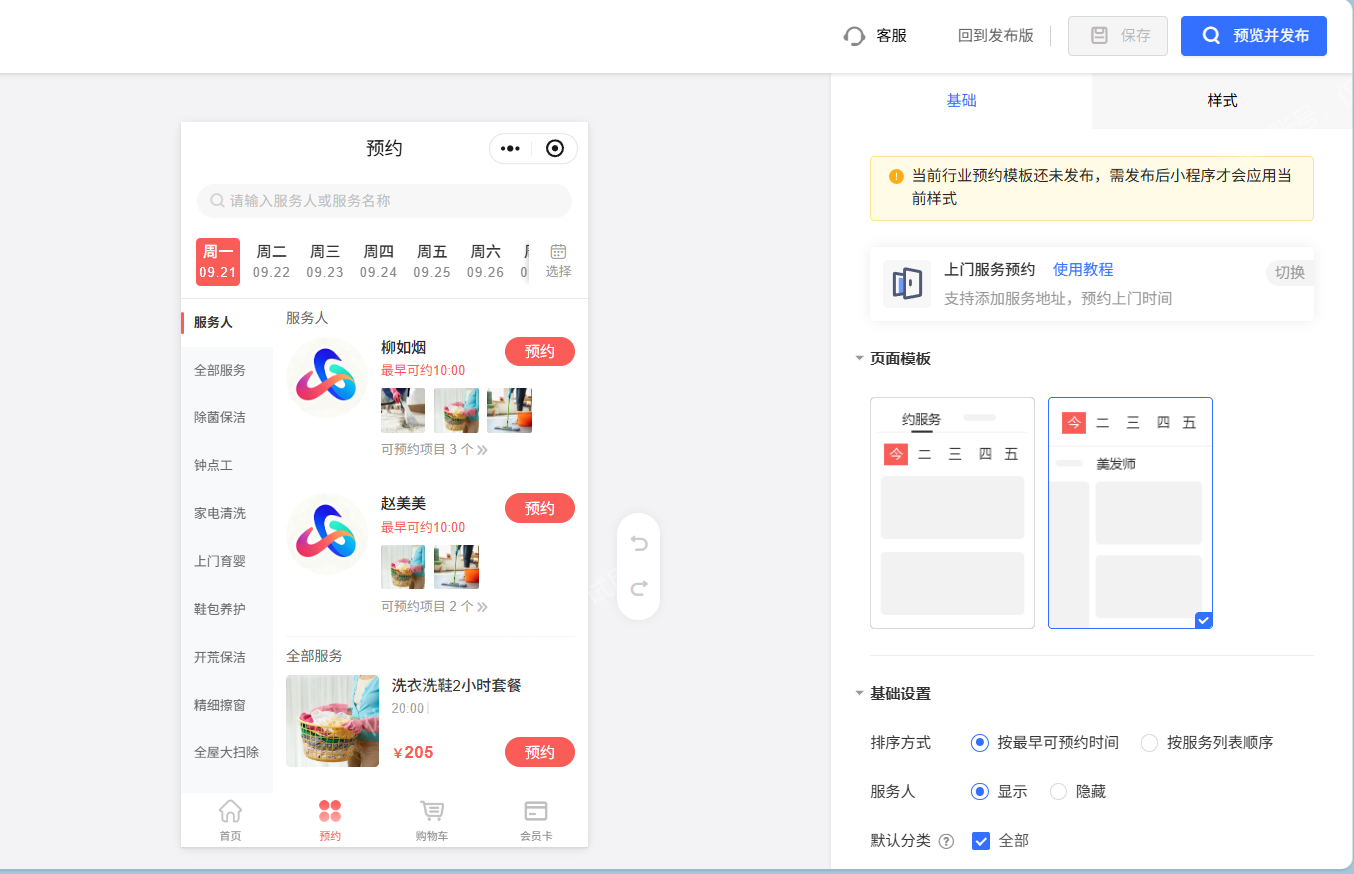Screen dimensions: 1354x874
Task: Select 按最早可预约时间 sort option
Action: 980,743
